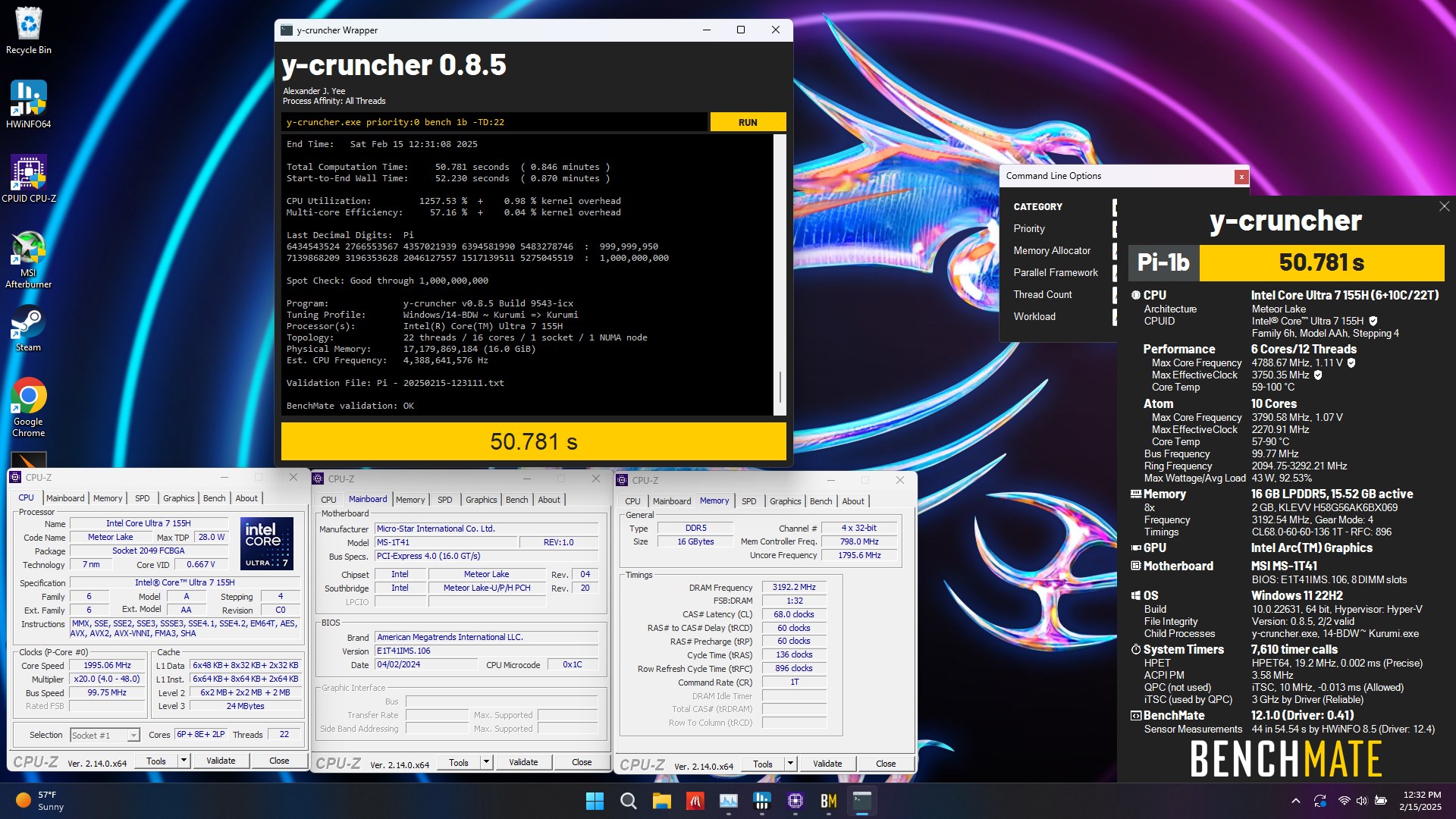Click the taskbar clock showing 12:32 PM
This screenshot has width=1456, height=819.
click(1421, 801)
